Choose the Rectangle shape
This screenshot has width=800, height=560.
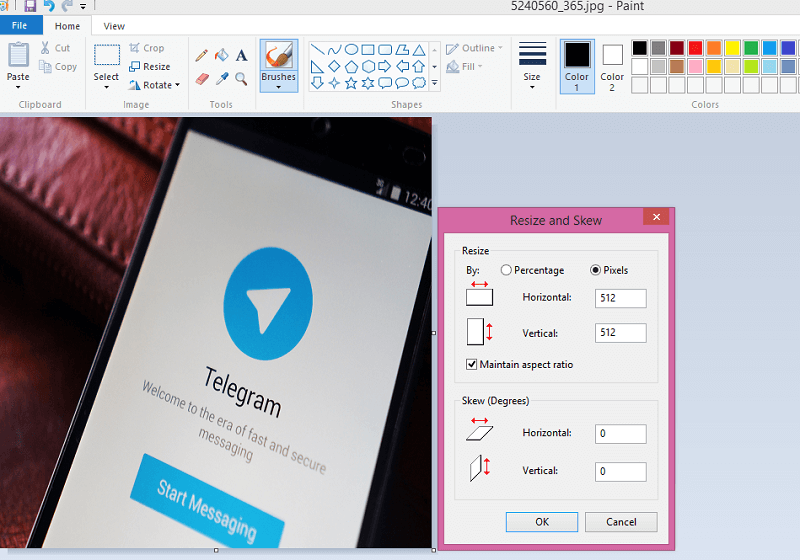point(368,49)
